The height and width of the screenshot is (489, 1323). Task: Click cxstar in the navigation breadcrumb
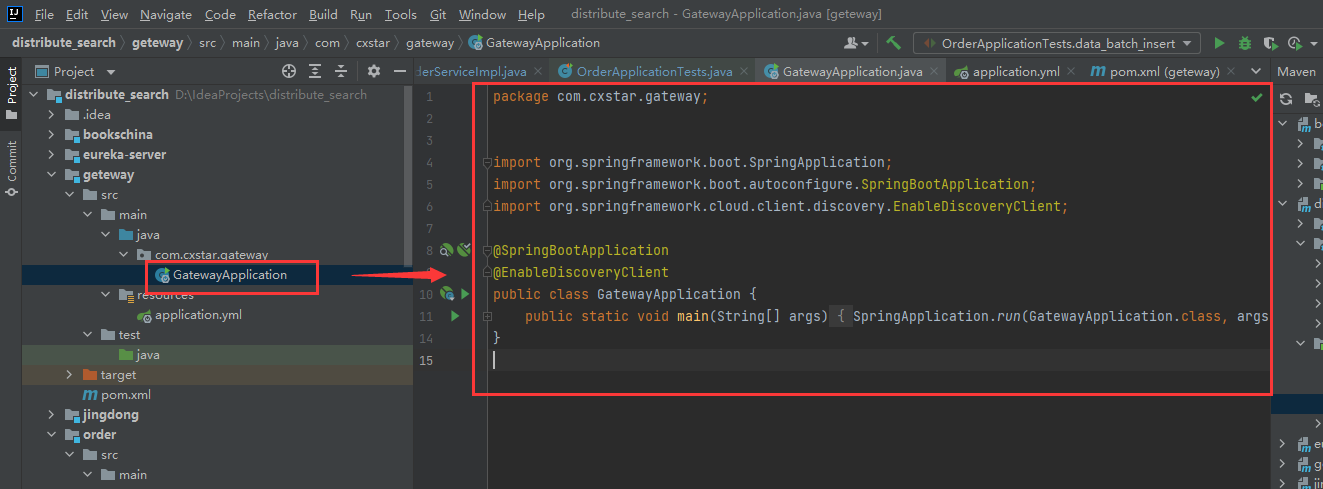[375, 43]
